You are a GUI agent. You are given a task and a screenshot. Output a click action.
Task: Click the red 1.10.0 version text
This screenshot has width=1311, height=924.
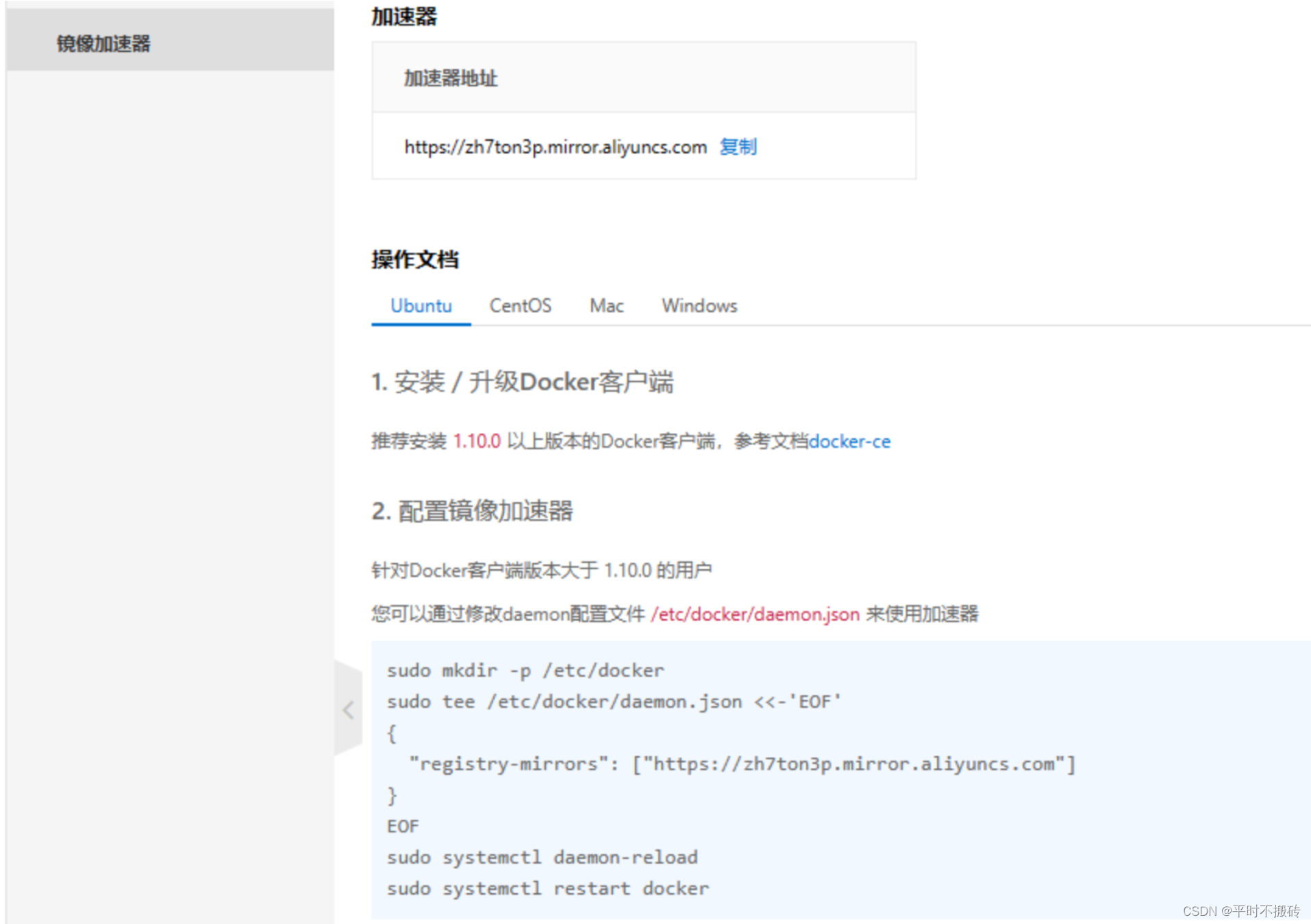click(x=477, y=441)
